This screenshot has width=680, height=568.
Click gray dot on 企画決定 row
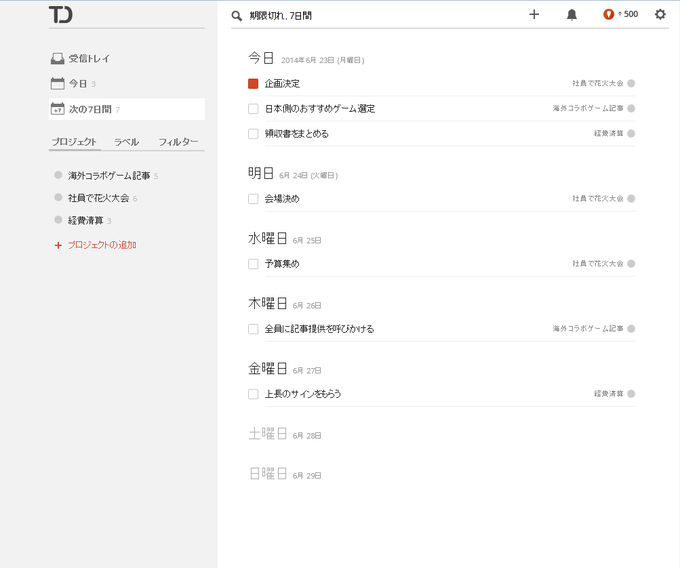click(631, 83)
